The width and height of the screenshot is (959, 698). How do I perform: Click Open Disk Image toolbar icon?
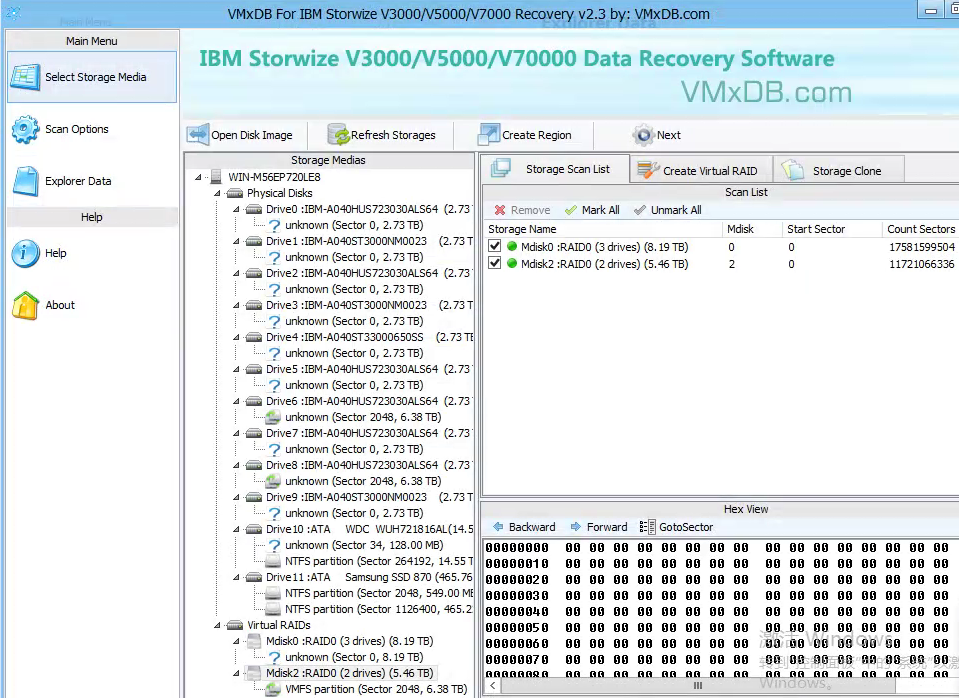click(198, 135)
